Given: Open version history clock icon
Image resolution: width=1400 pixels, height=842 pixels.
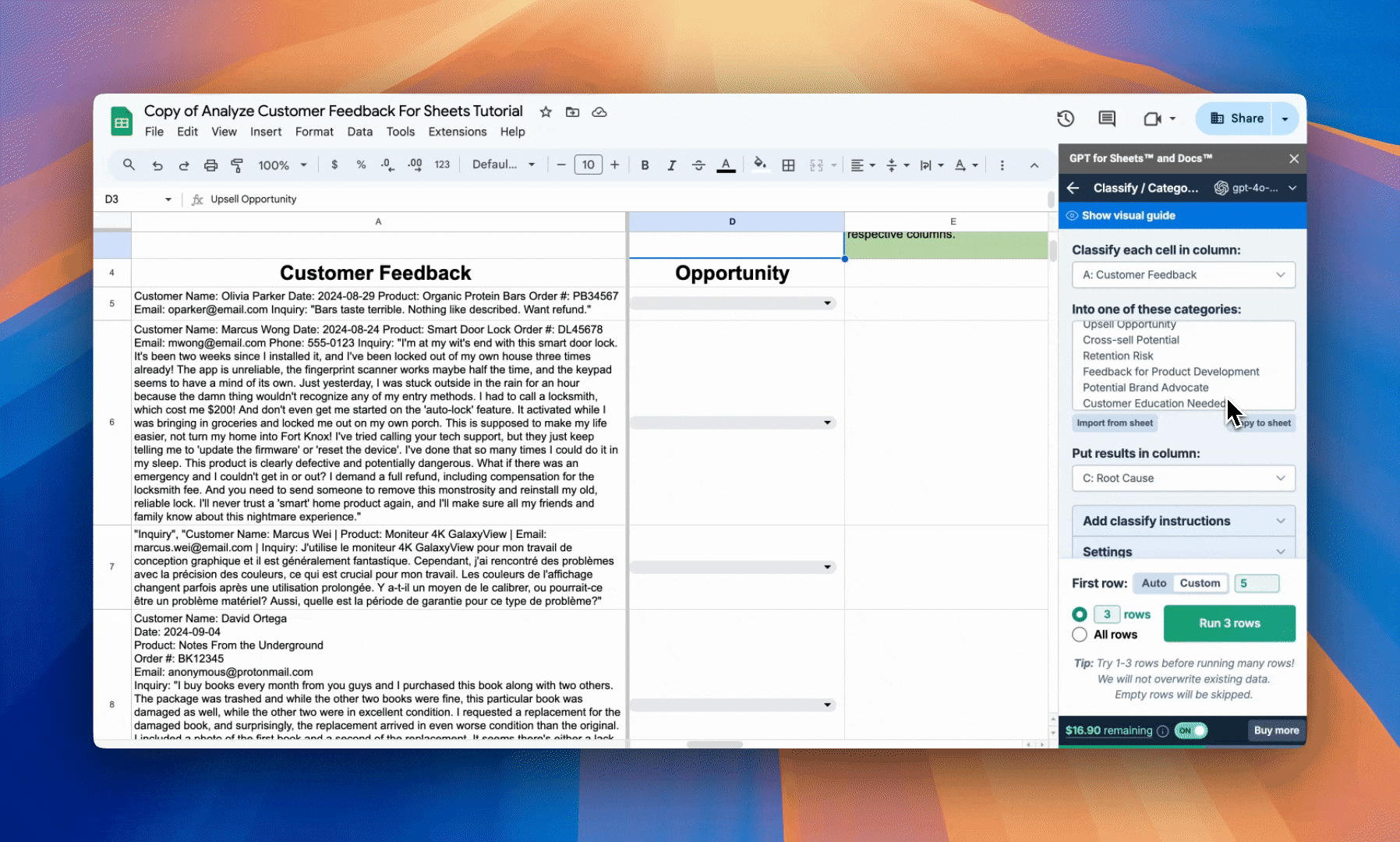Looking at the screenshot, I should (x=1066, y=119).
